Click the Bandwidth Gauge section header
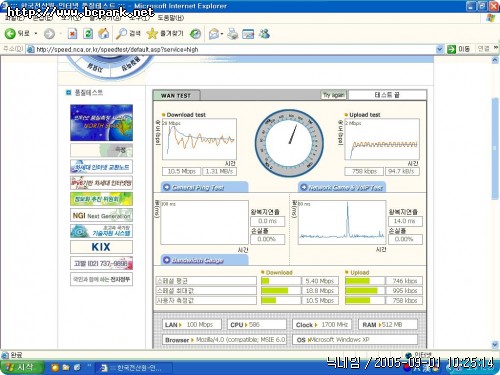The width and height of the screenshot is (500, 375). (205, 260)
